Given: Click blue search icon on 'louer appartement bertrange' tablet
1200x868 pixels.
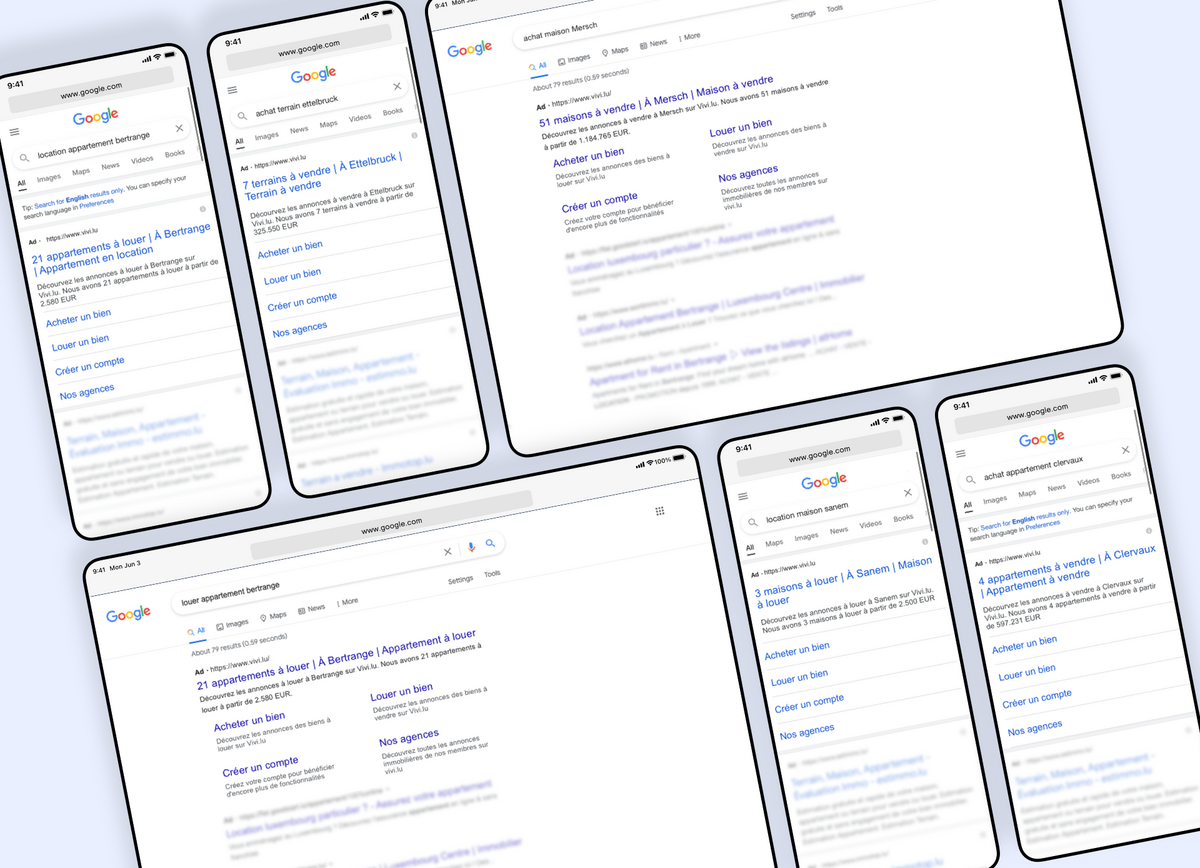Looking at the screenshot, I should click(x=490, y=543).
